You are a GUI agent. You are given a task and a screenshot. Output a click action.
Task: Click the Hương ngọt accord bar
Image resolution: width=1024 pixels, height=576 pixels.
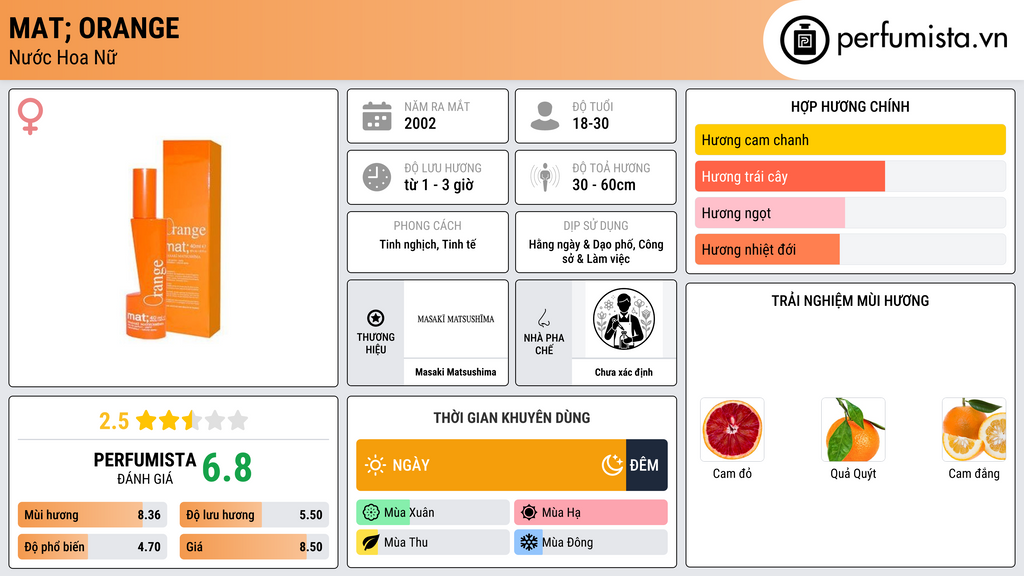tap(850, 213)
